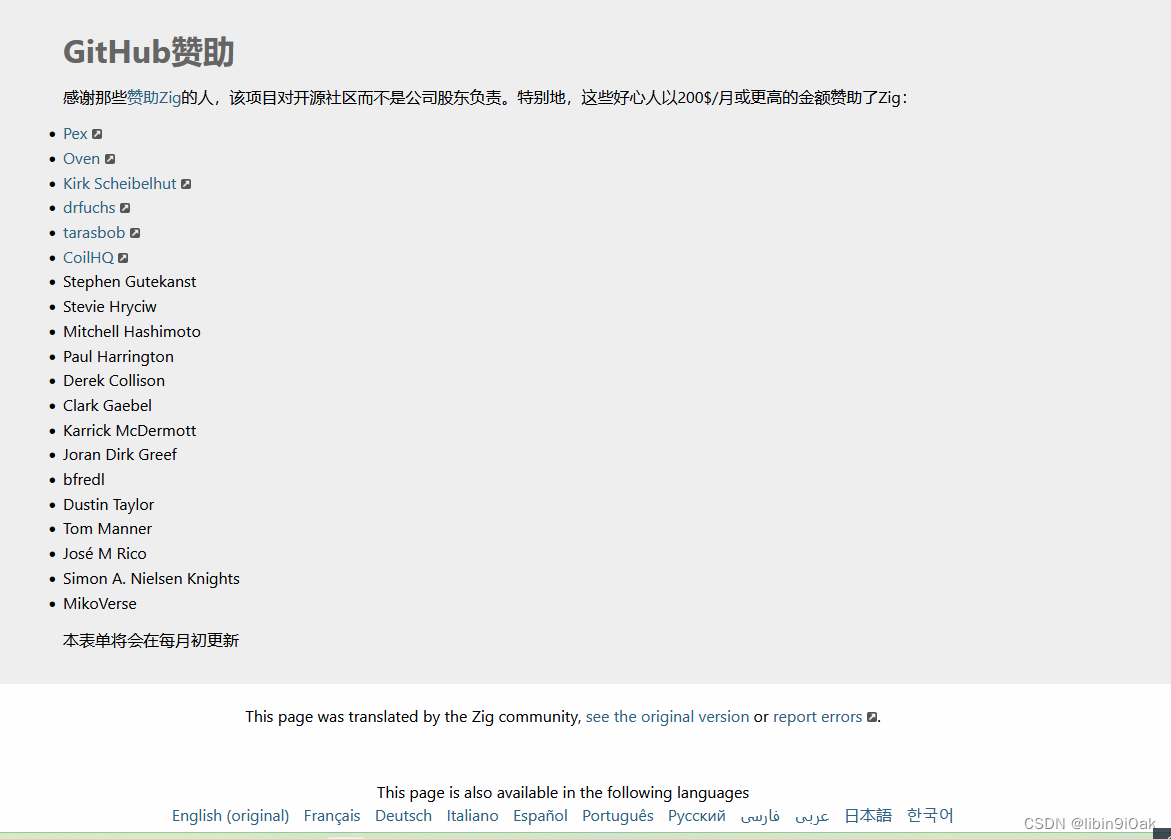The height and width of the screenshot is (839, 1171).
Task: Click the external link icon beside tarasbob
Action: click(135, 232)
